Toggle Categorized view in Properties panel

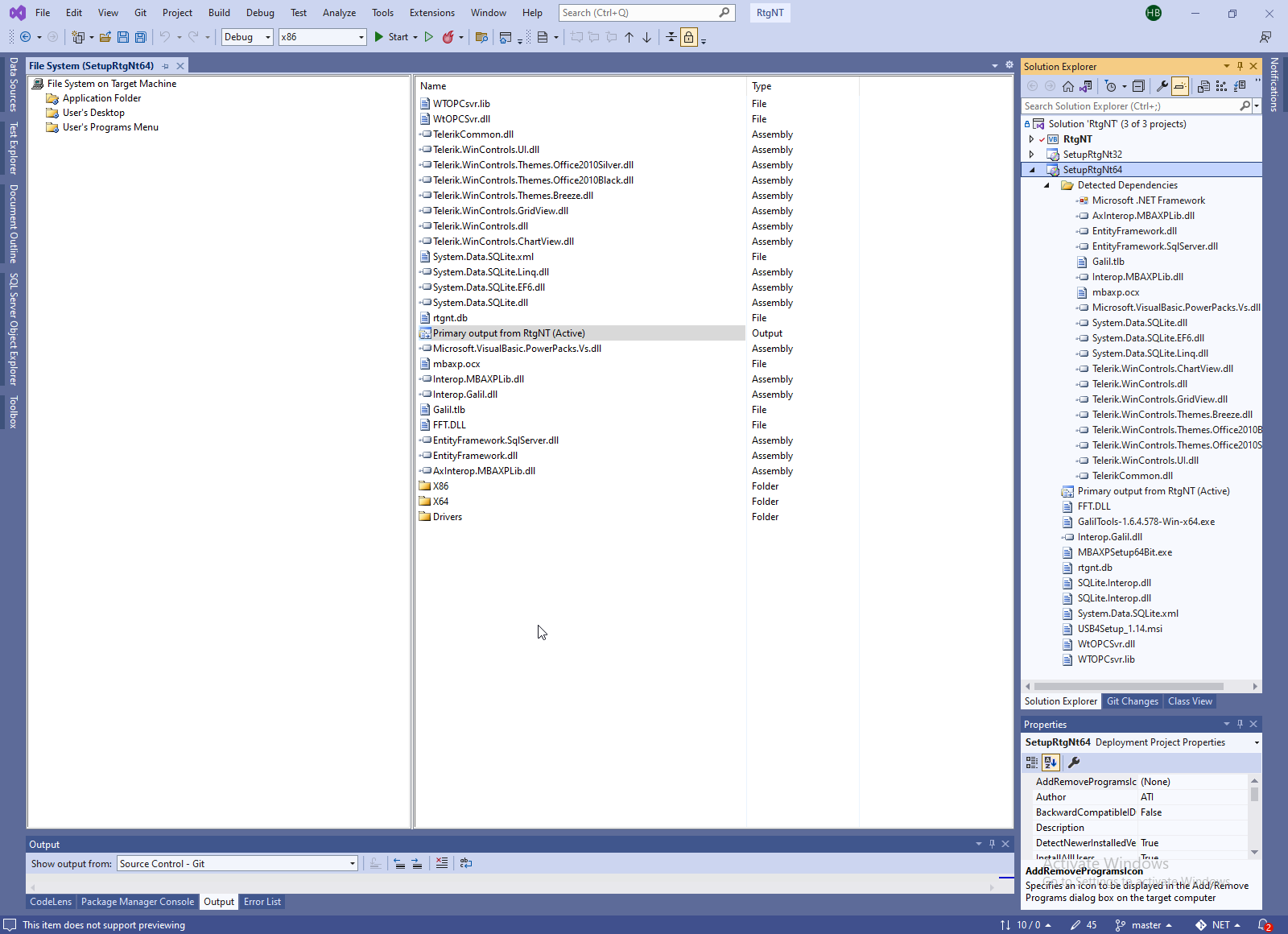point(1032,762)
